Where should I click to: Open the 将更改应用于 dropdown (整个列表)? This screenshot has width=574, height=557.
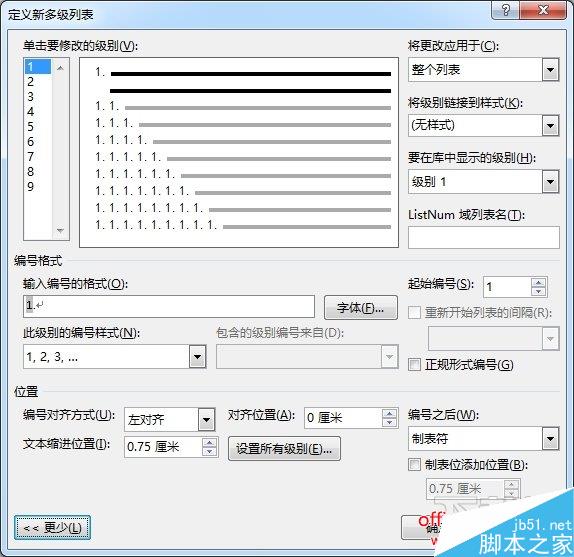pyautogui.click(x=550, y=70)
